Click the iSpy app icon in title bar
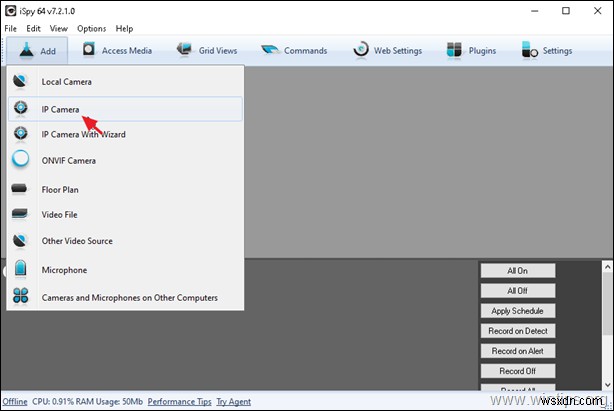The image size is (614, 411). coord(11,11)
